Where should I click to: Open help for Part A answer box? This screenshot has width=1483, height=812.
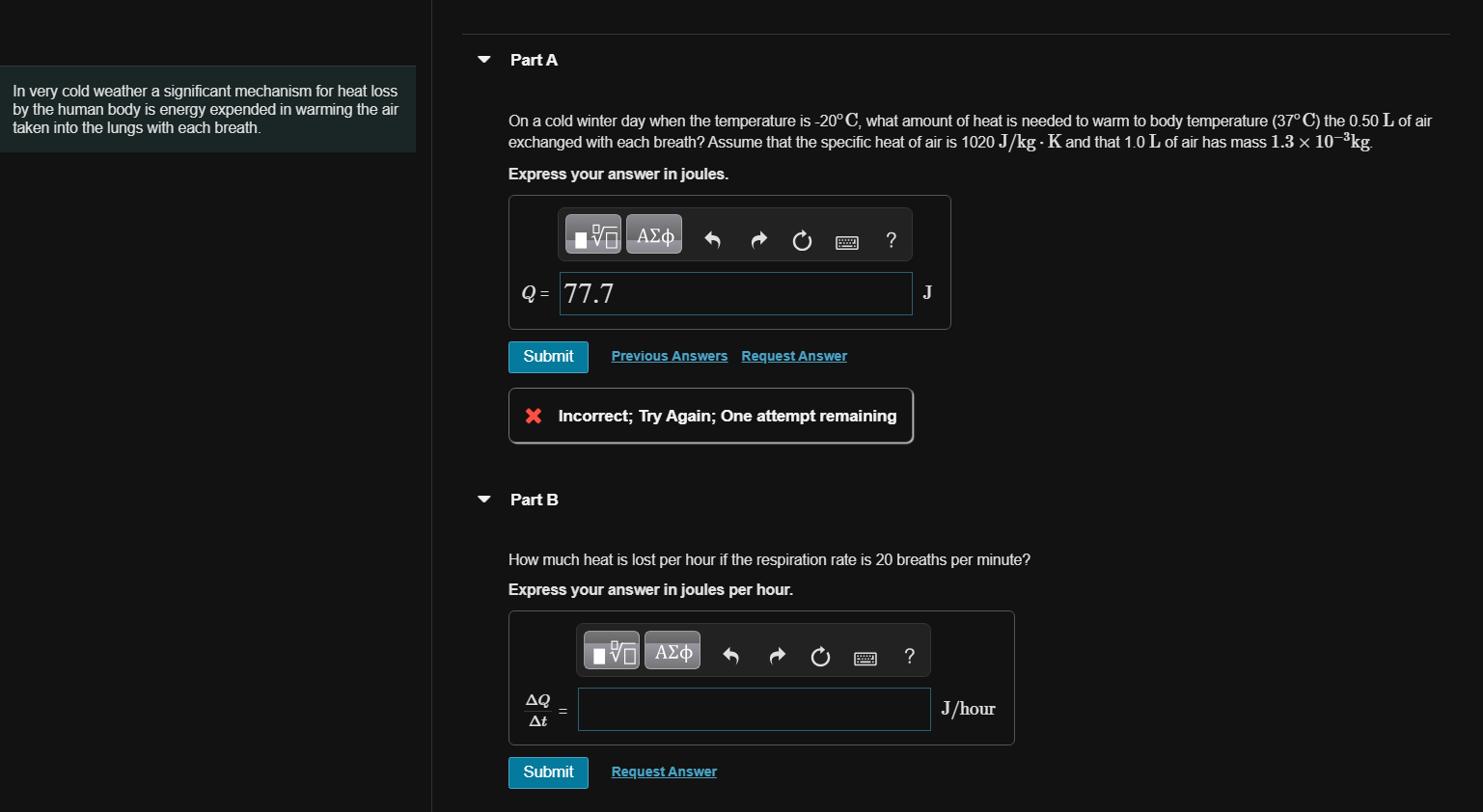891,240
